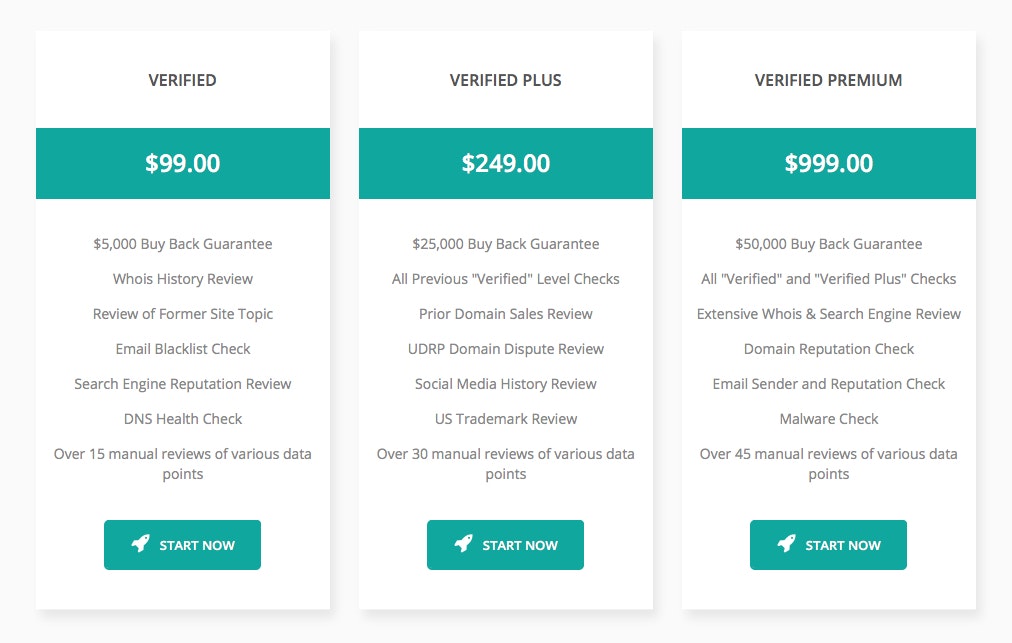This screenshot has height=643, width=1012.
Task: Click the rocket icon on Verified Premium button
Action: (x=786, y=544)
